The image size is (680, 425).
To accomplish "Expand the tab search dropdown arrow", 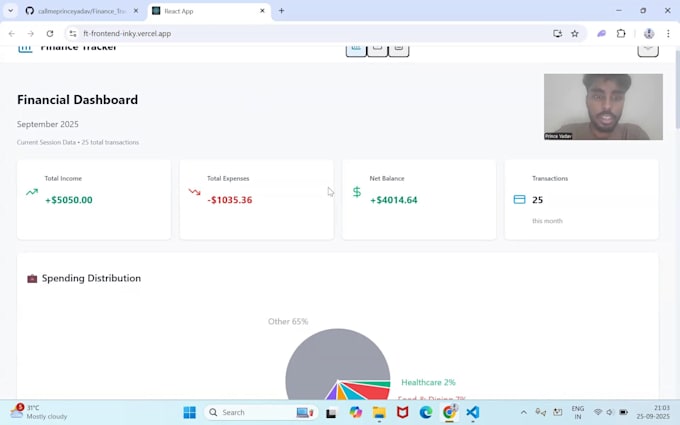I will click(x=10, y=11).
